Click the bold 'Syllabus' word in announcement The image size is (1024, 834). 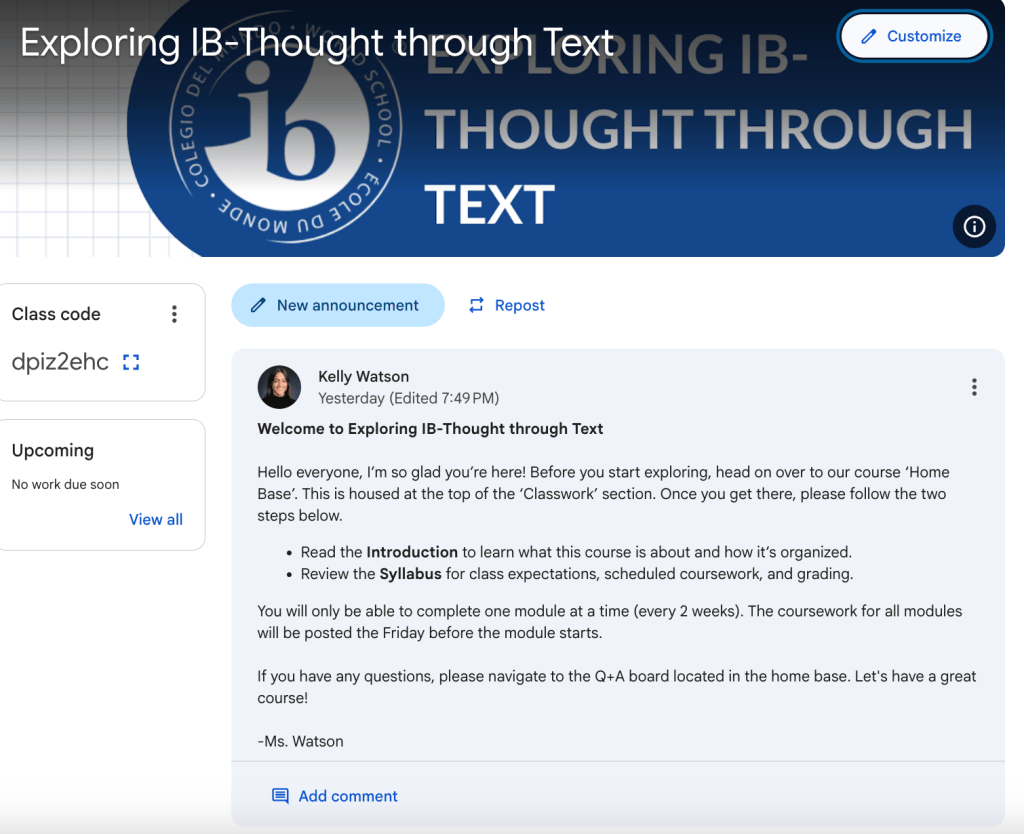(x=411, y=574)
